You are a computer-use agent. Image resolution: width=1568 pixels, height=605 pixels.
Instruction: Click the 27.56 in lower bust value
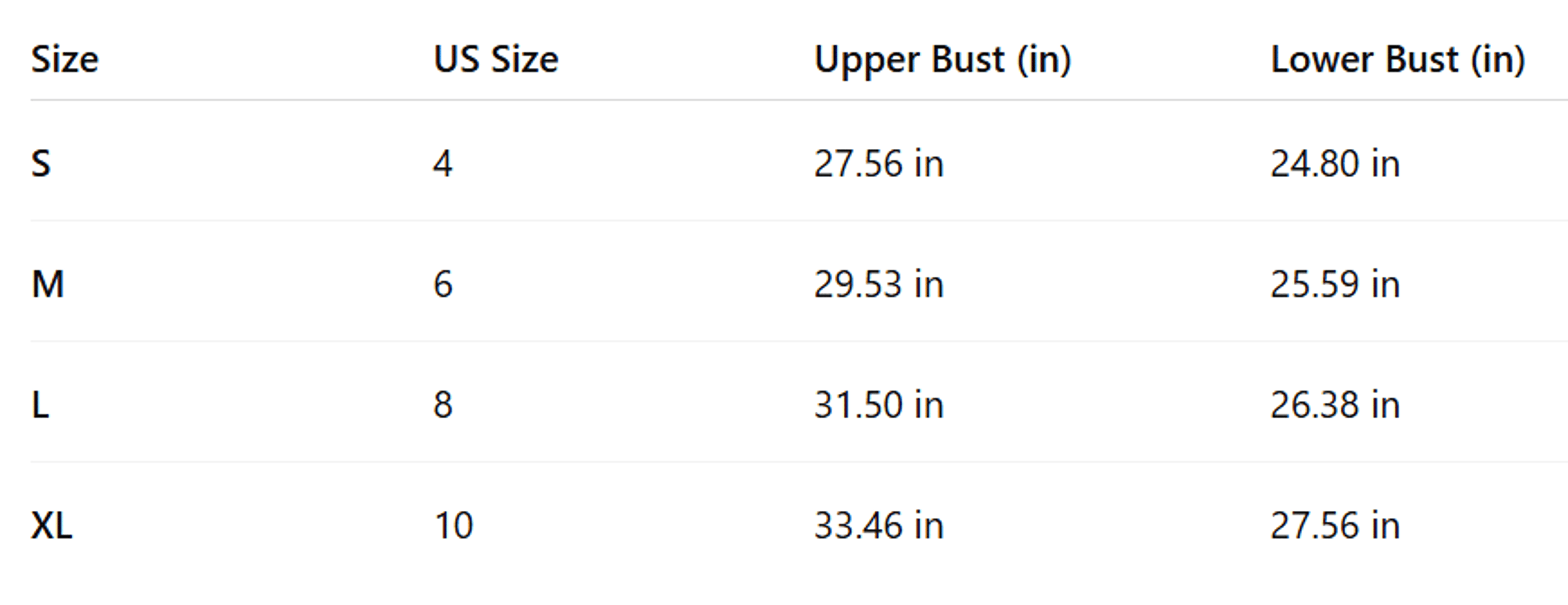click(x=1335, y=525)
